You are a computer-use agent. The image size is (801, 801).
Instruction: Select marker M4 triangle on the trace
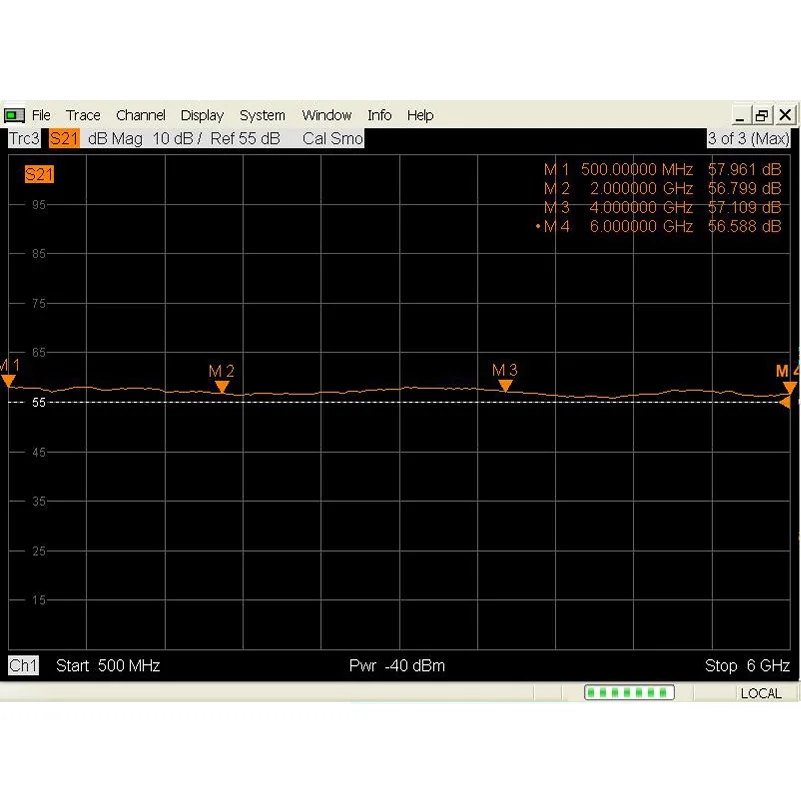click(790, 388)
